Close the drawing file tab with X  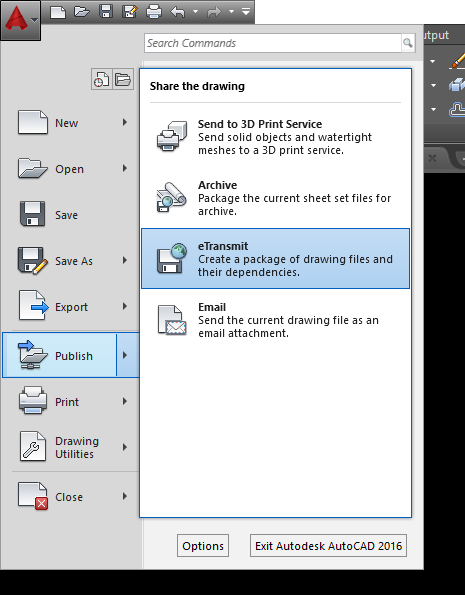[432, 158]
